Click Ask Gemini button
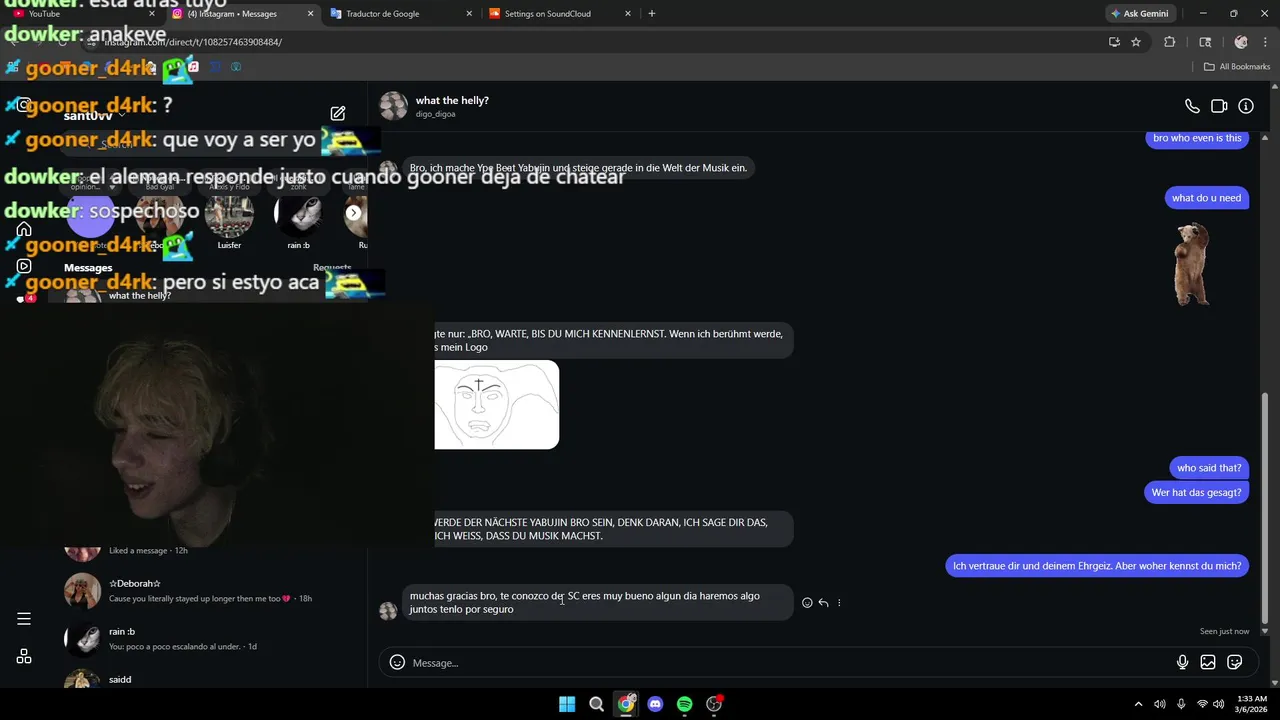Image resolution: width=1280 pixels, height=720 pixels. coord(1139,14)
